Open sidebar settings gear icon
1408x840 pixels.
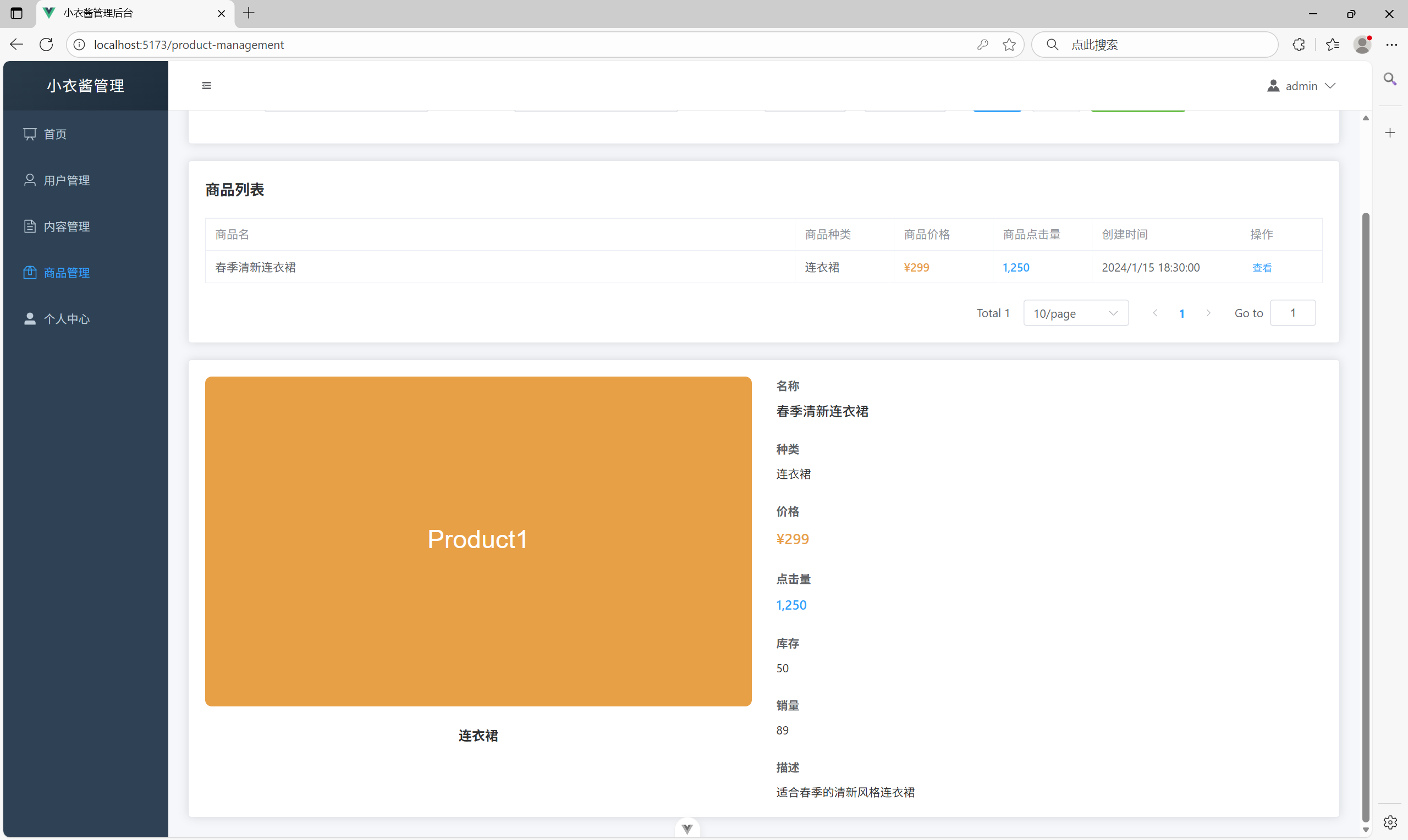[1390, 822]
